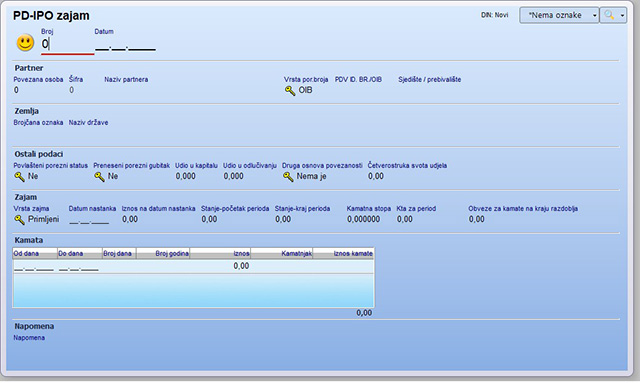Click the Udio u odlučivanju value 0,000

pyautogui.click(x=233, y=176)
